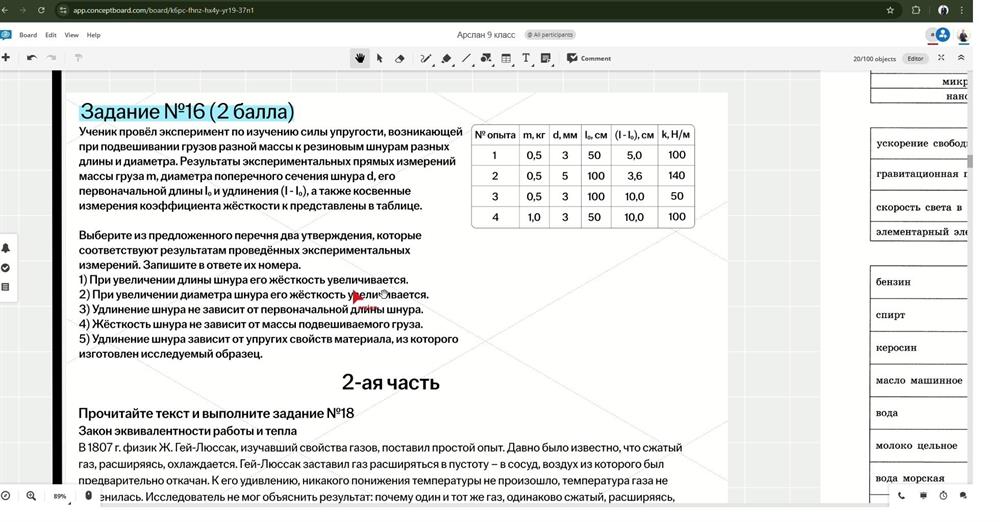The width and height of the screenshot is (1000, 522).
Task: Activate the Eraser tool
Action: click(399, 58)
